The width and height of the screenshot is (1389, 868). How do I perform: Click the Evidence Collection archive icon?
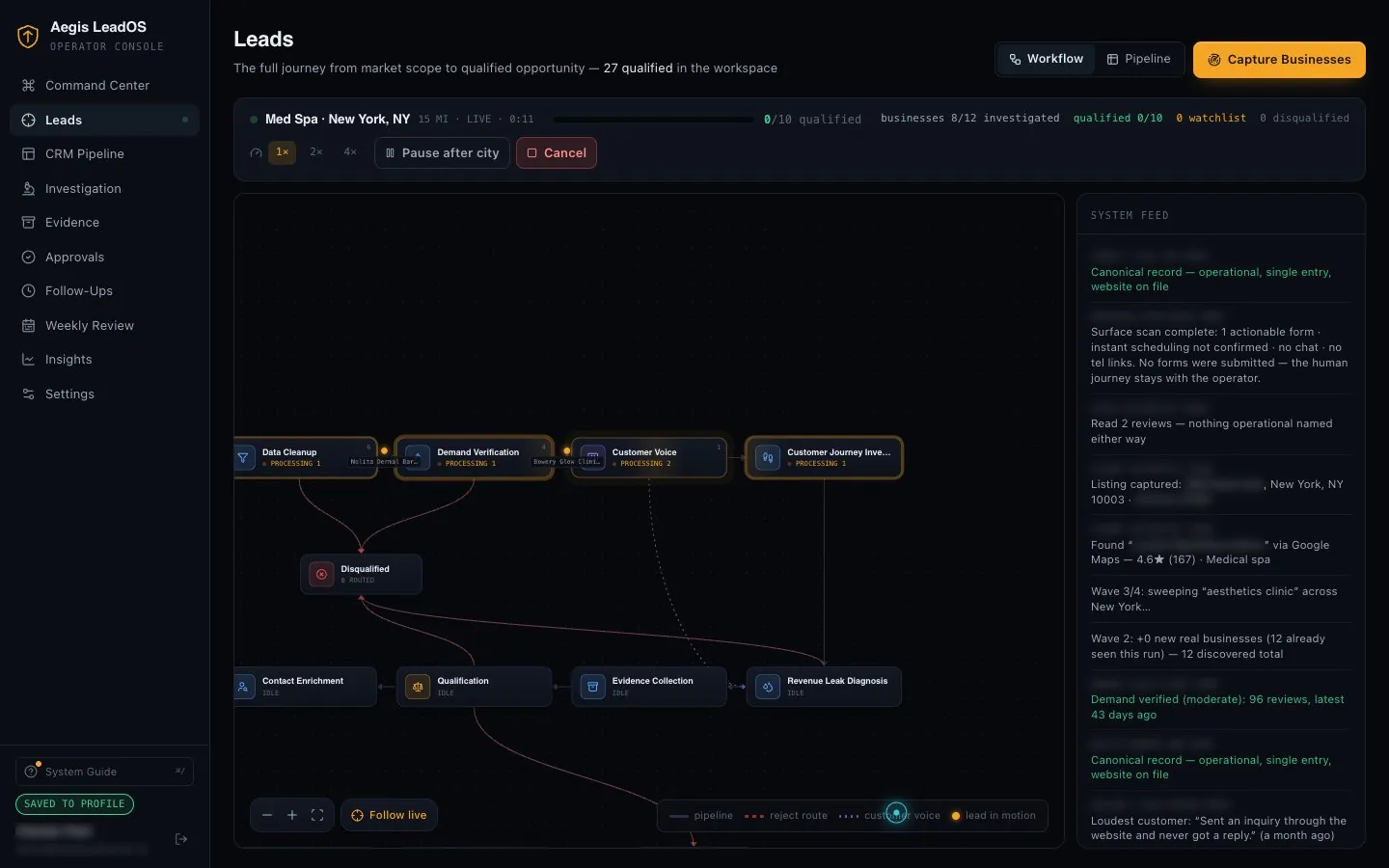tap(592, 687)
